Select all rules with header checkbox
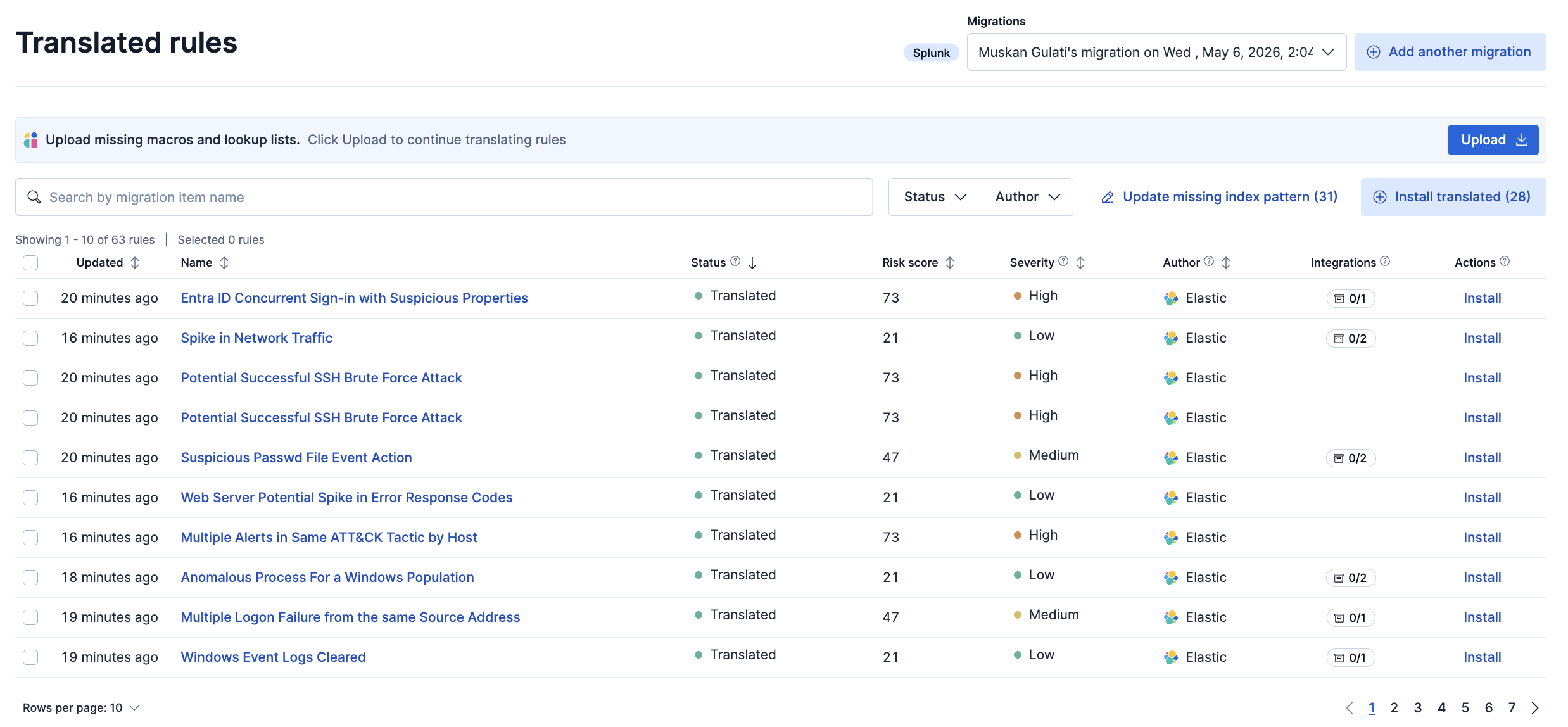The width and height of the screenshot is (1568, 727). [x=30, y=263]
